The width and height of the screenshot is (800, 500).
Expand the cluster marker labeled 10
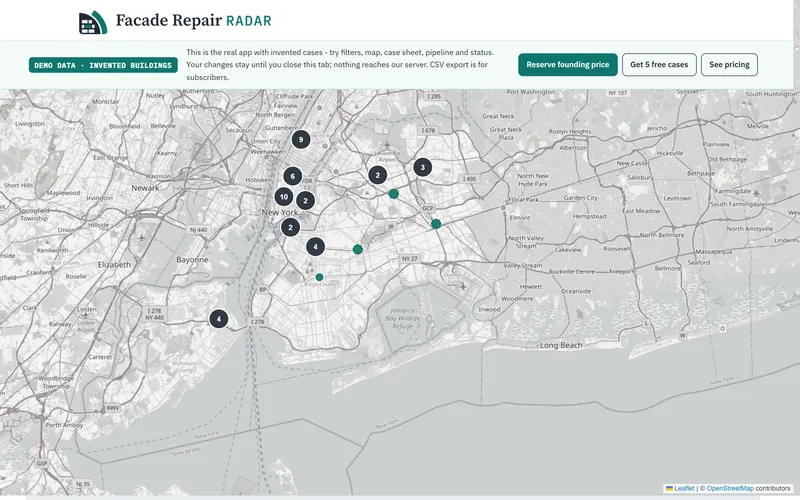(x=284, y=196)
